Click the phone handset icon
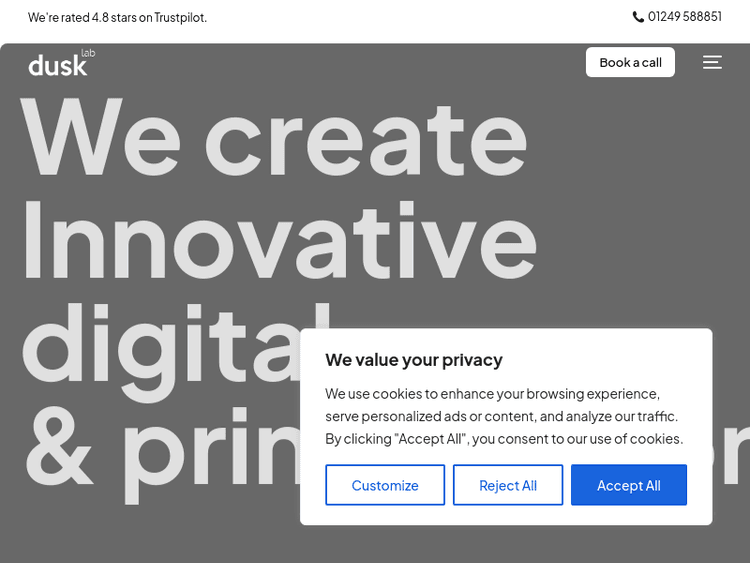Image resolution: width=750 pixels, height=563 pixels. coord(638,17)
